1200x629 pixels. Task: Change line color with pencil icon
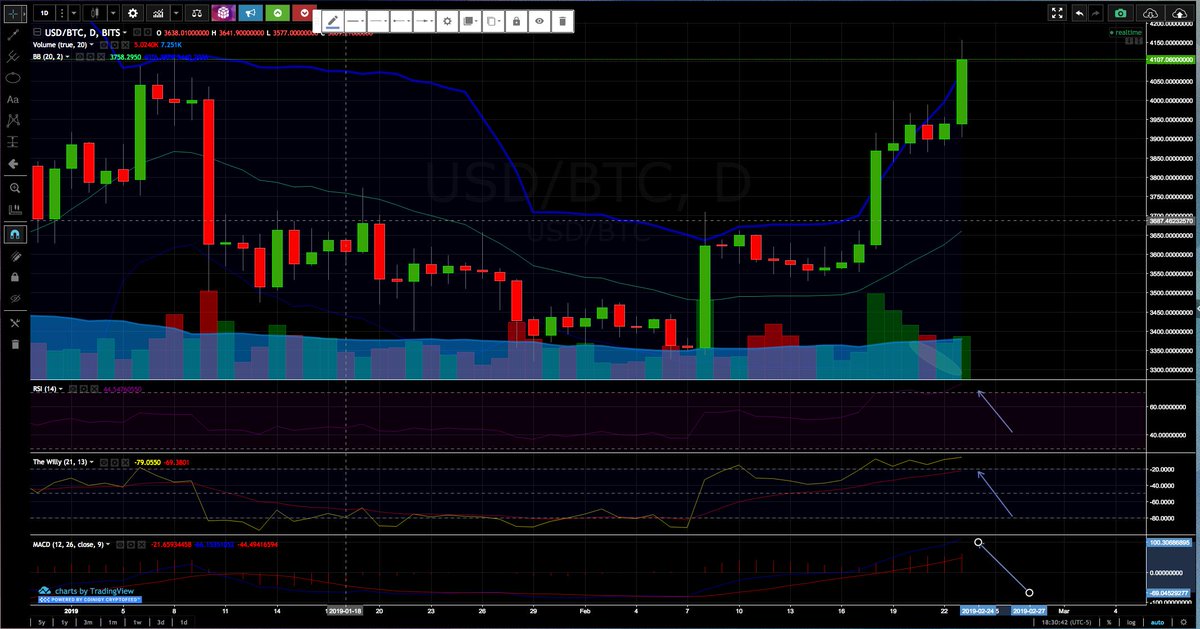[332, 22]
